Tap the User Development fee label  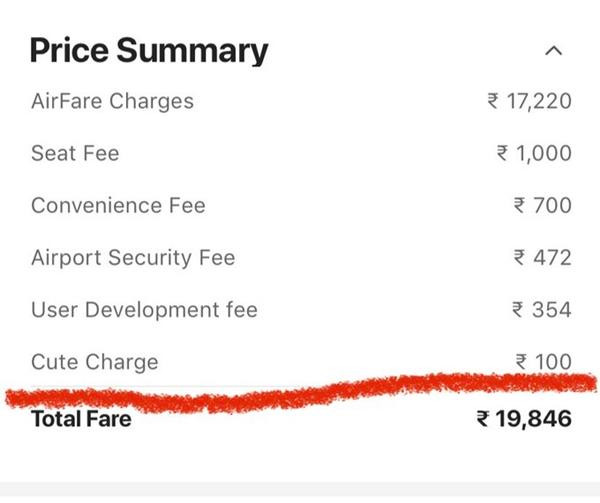[144, 309]
